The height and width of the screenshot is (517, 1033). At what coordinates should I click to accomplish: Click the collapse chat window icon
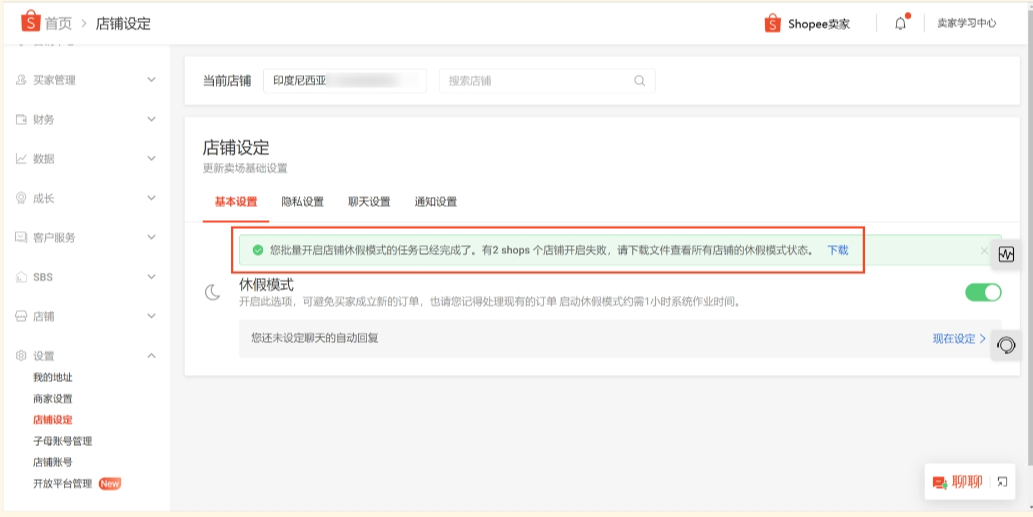coord(1002,482)
